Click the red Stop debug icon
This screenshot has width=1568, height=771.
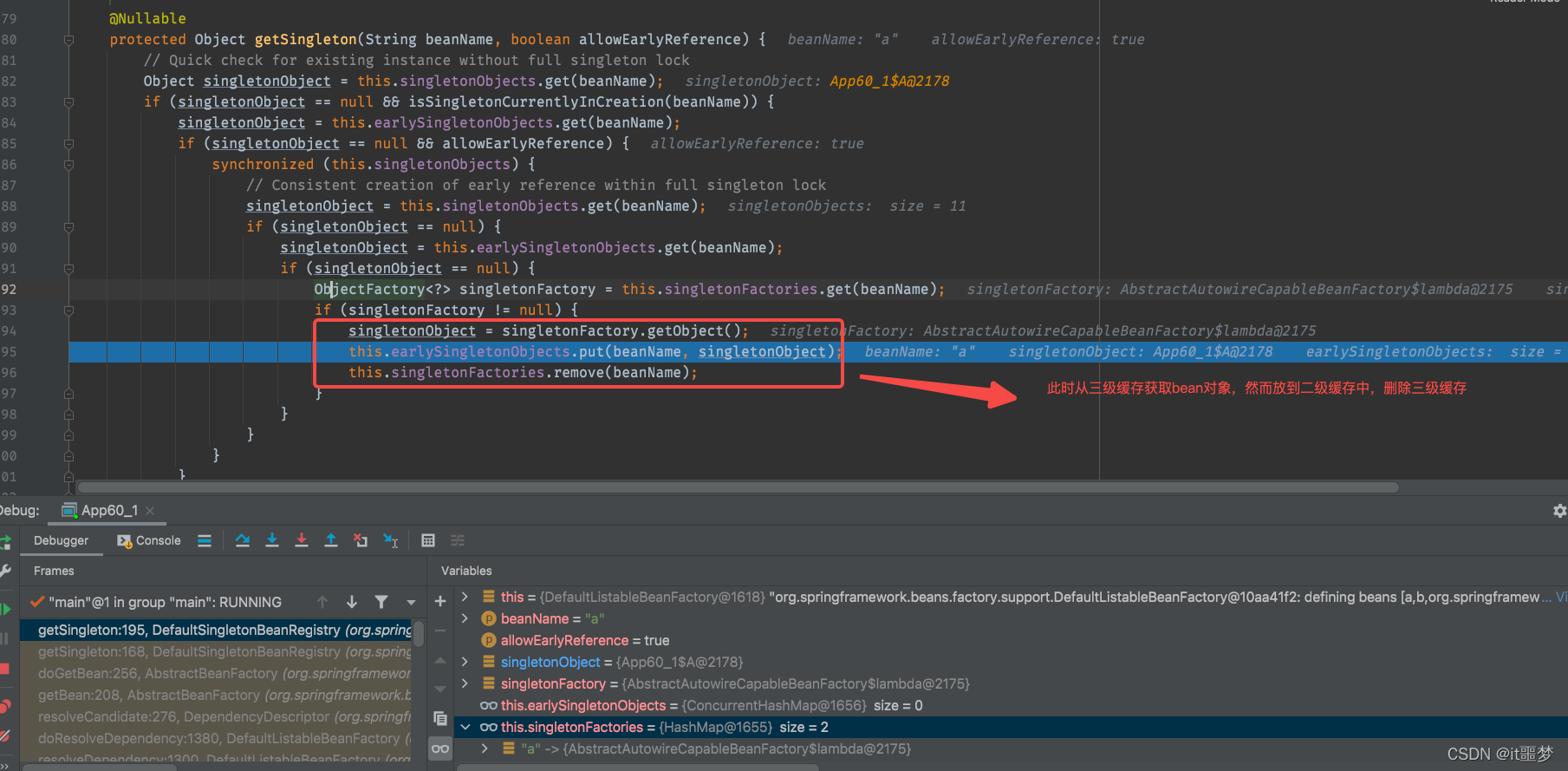(4, 669)
